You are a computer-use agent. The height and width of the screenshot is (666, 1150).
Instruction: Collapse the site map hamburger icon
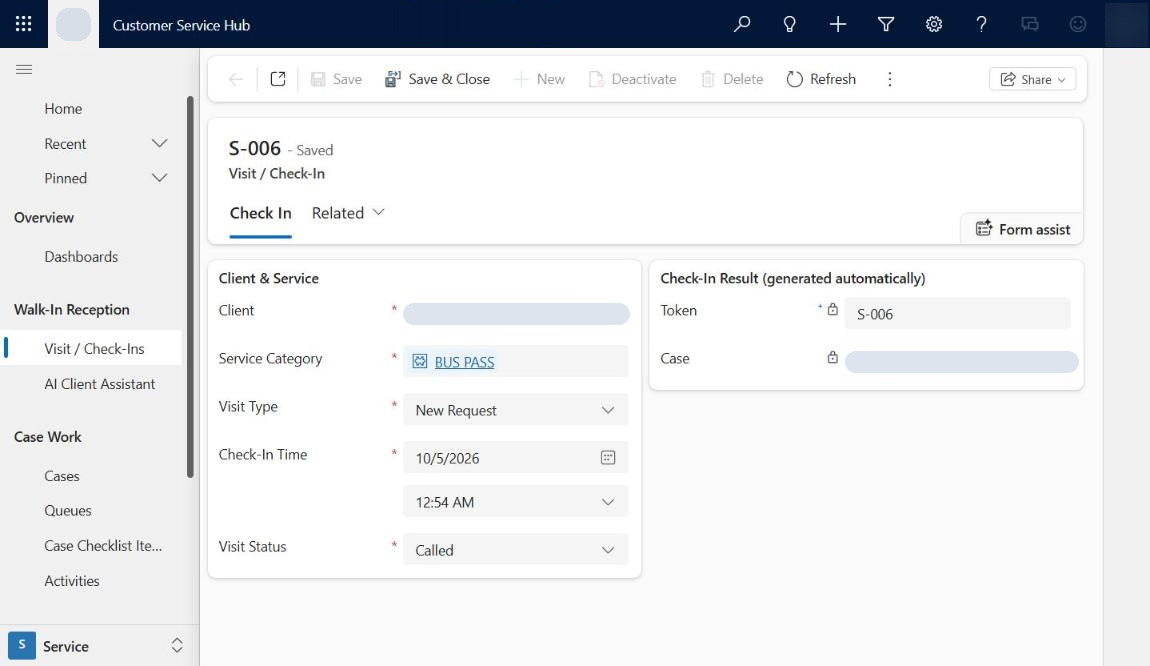point(24,70)
